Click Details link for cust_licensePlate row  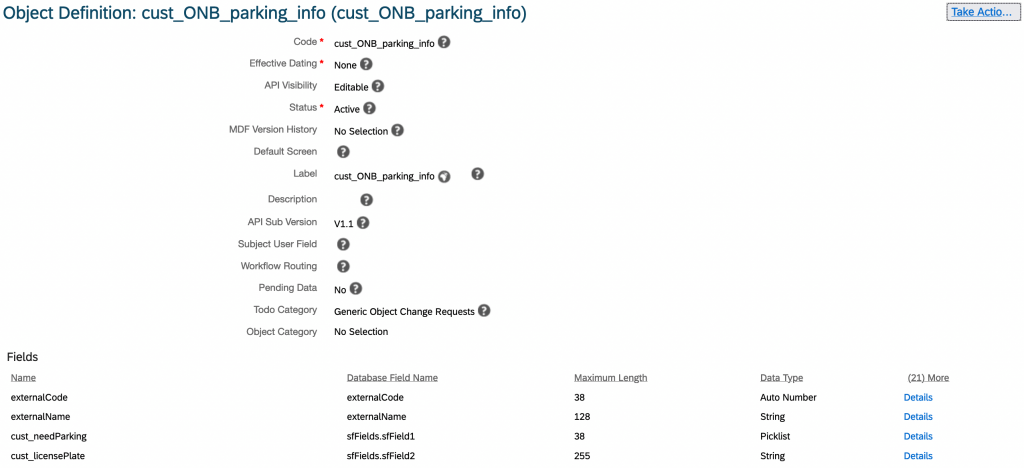(918, 456)
